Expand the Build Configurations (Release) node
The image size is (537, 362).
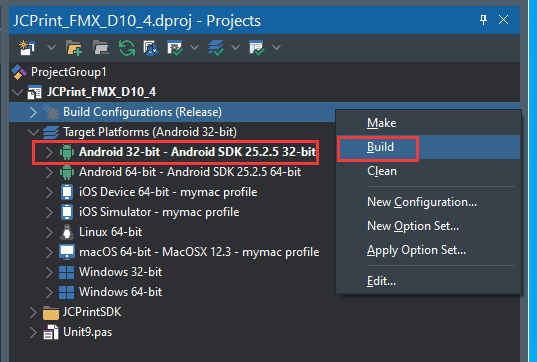pos(33,112)
